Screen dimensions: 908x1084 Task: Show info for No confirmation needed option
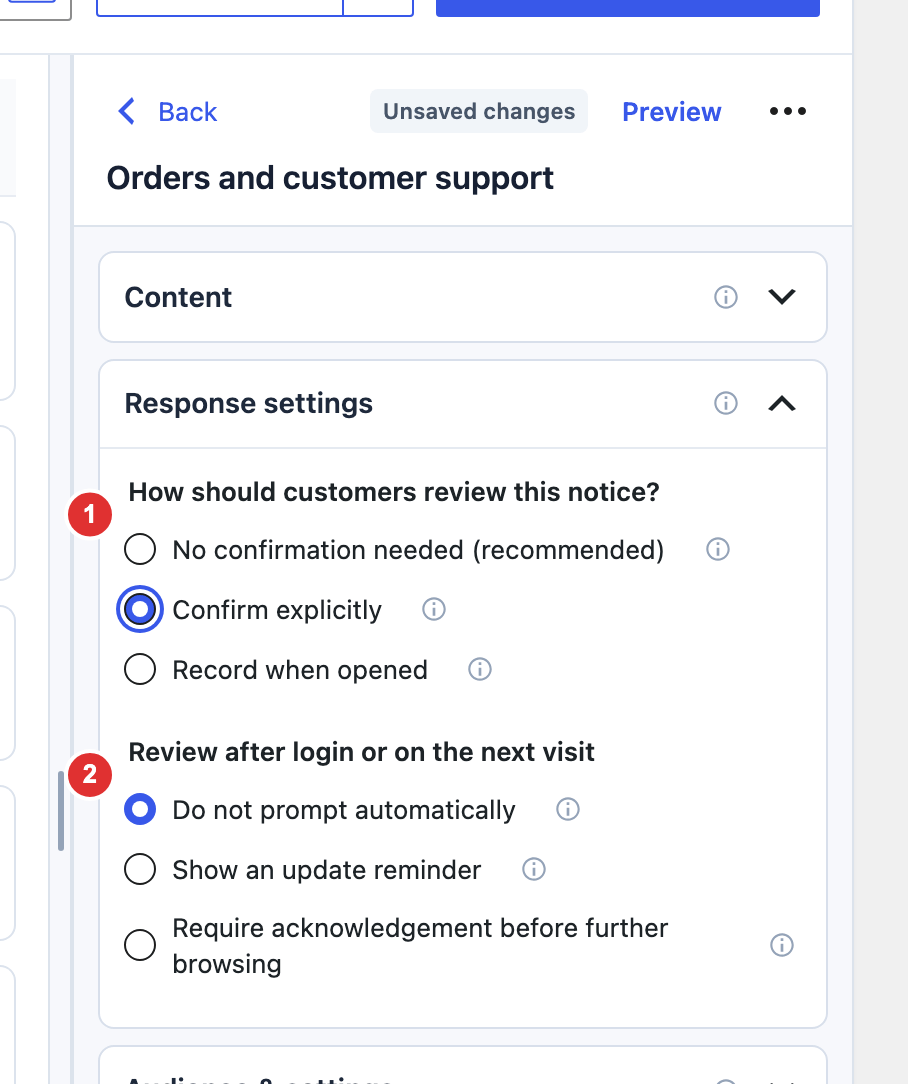pyautogui.click(x=718, y=550)
